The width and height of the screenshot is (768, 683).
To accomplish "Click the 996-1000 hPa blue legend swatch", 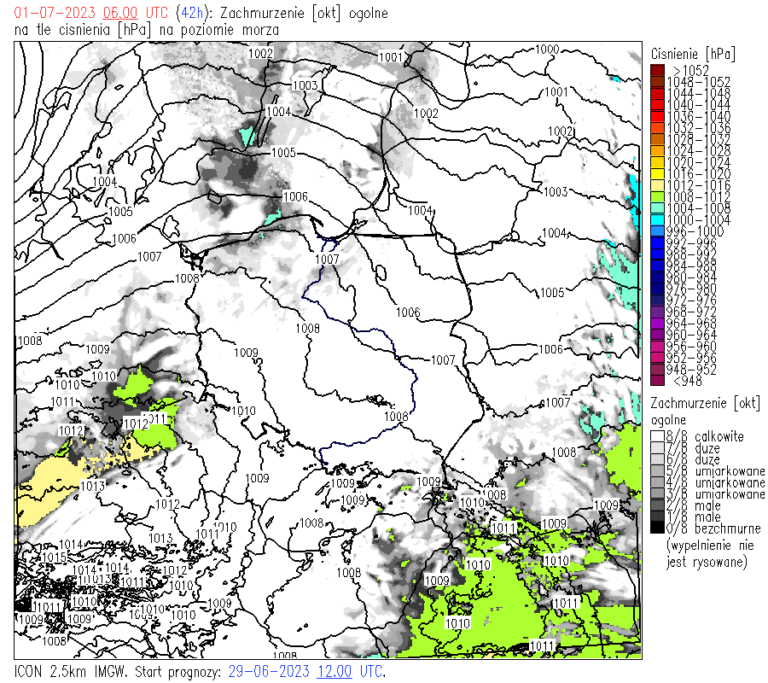I will [x=656, y=231].
